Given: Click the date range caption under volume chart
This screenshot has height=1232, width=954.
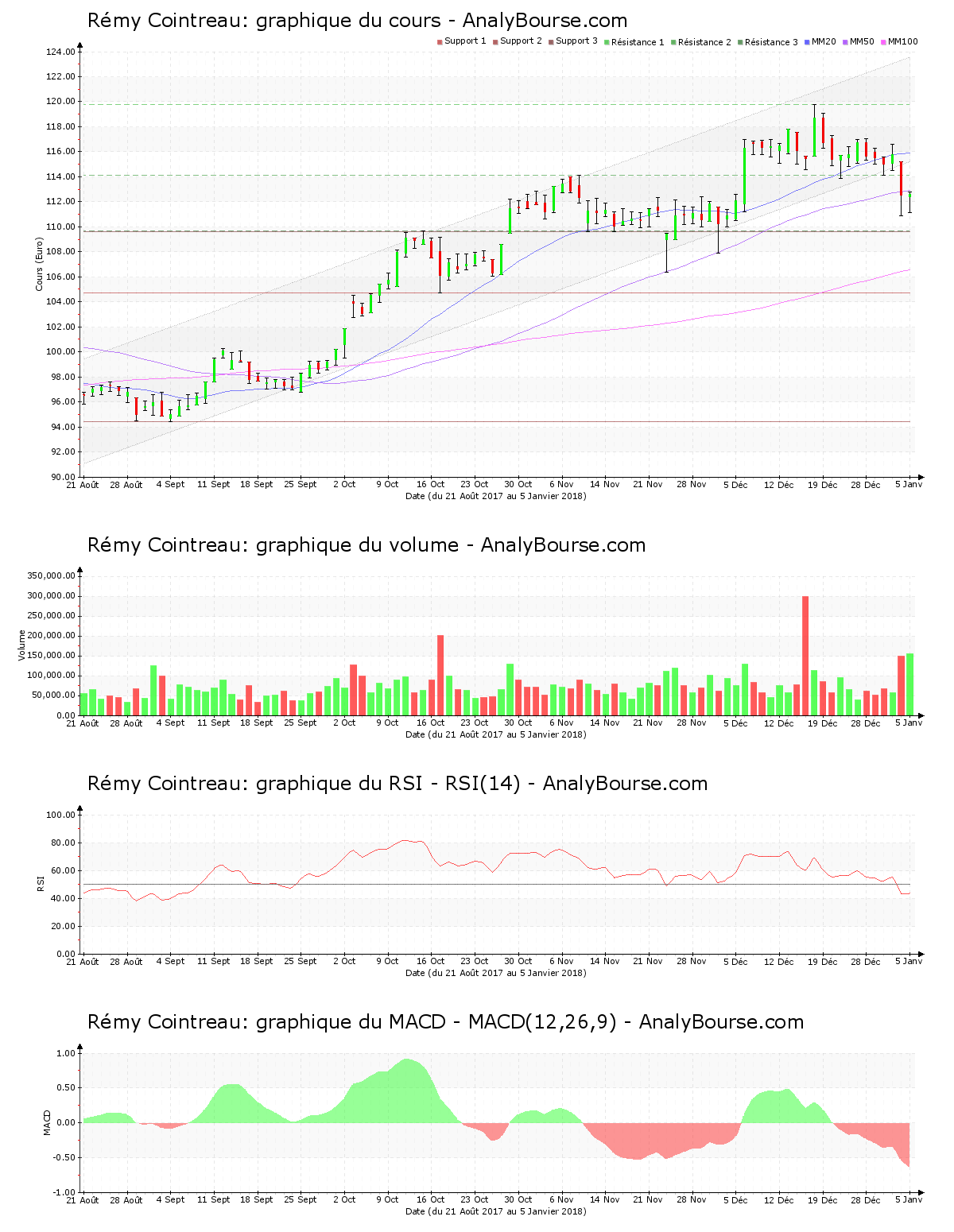Looking at the screenshot, I should tap(496, 734).
